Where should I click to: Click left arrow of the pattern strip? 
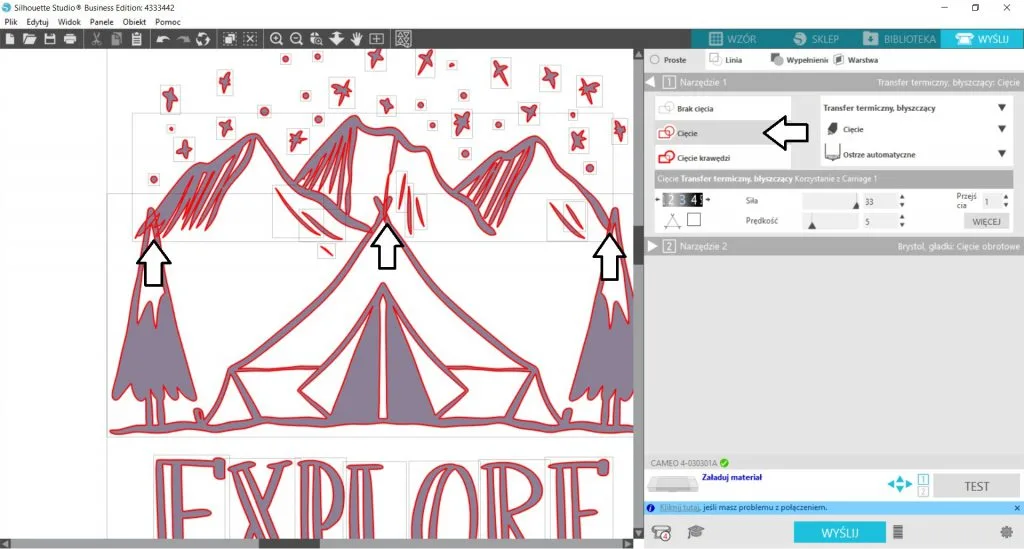[658, 200]
